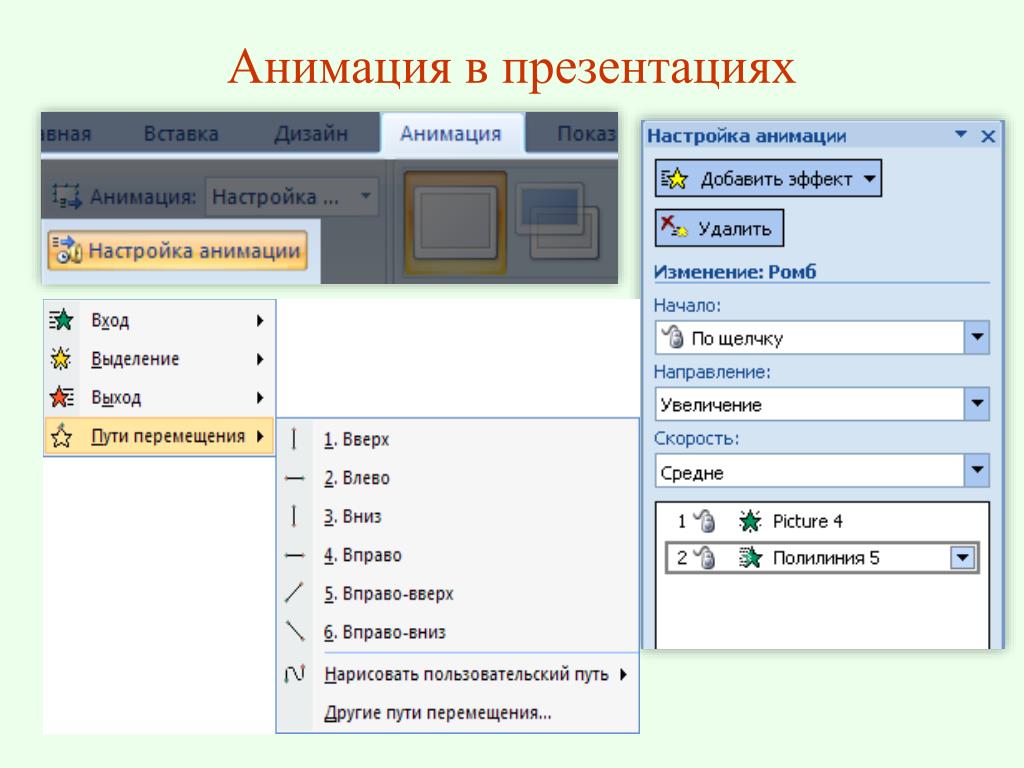Click the diagonal-down icon beside Вправо-вниз

click(x=295, y=632)
